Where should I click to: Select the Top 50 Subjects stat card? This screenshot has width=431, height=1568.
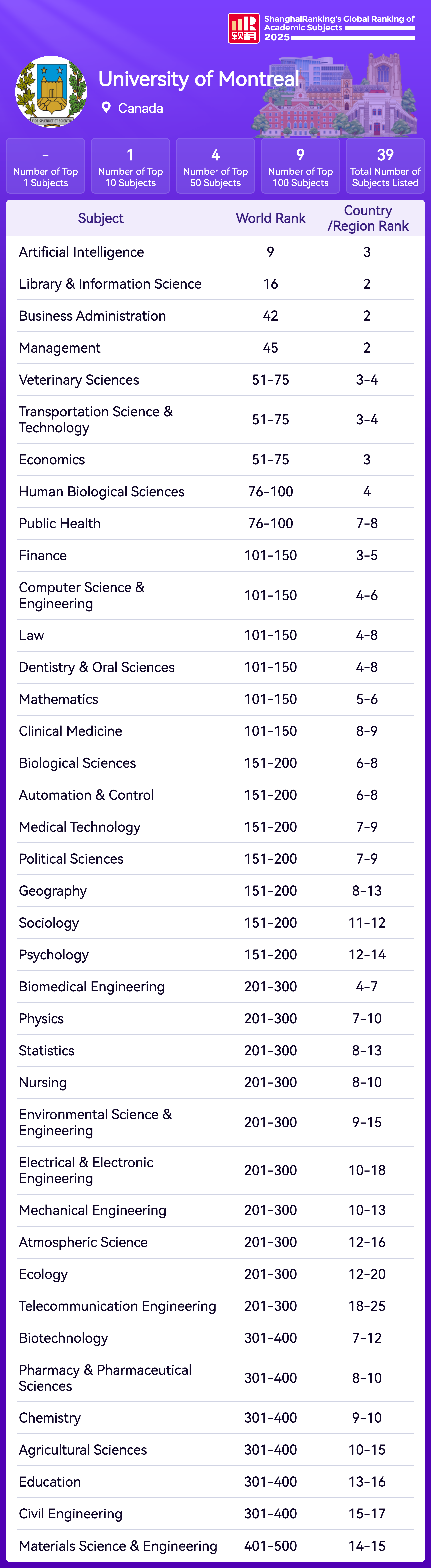215,166
